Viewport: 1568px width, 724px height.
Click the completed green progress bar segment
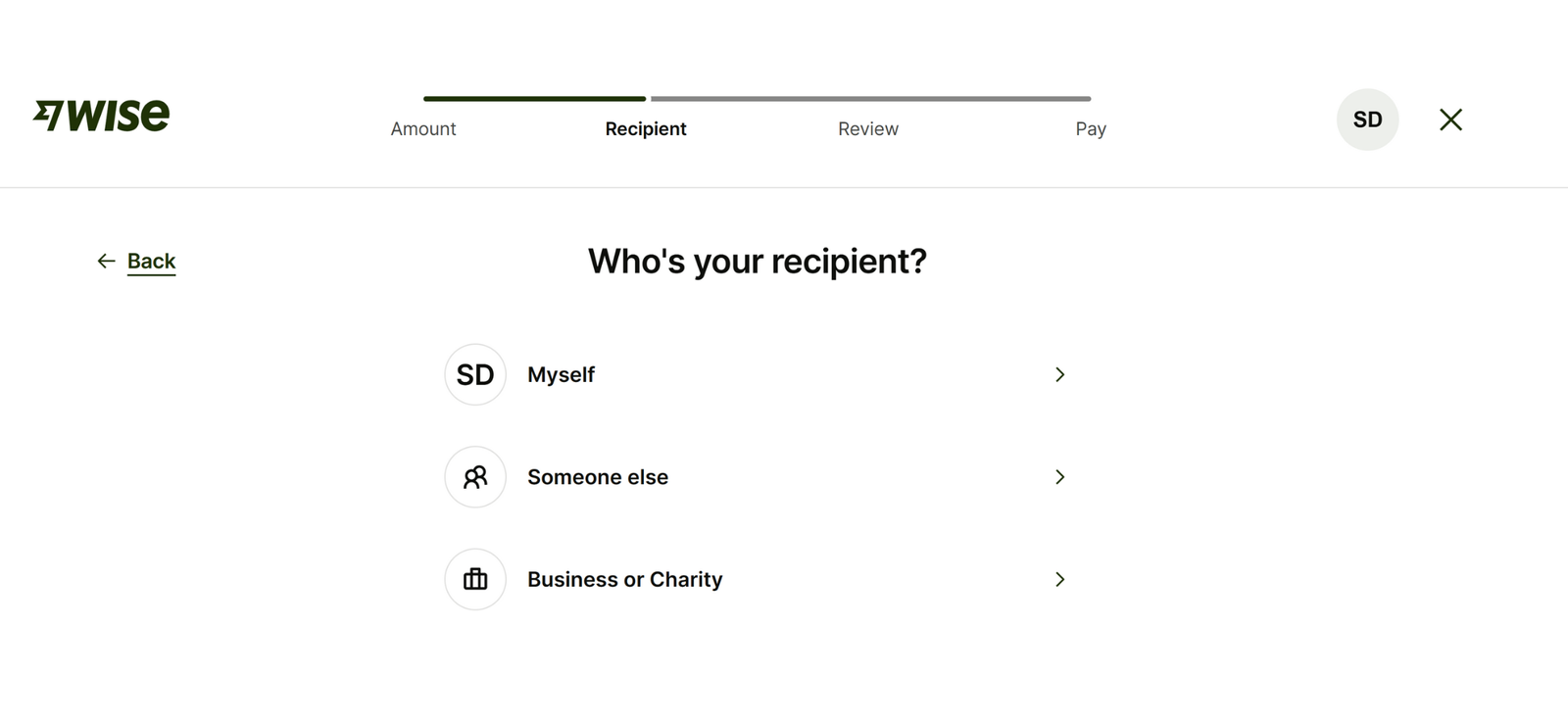[x=534, y=99]
